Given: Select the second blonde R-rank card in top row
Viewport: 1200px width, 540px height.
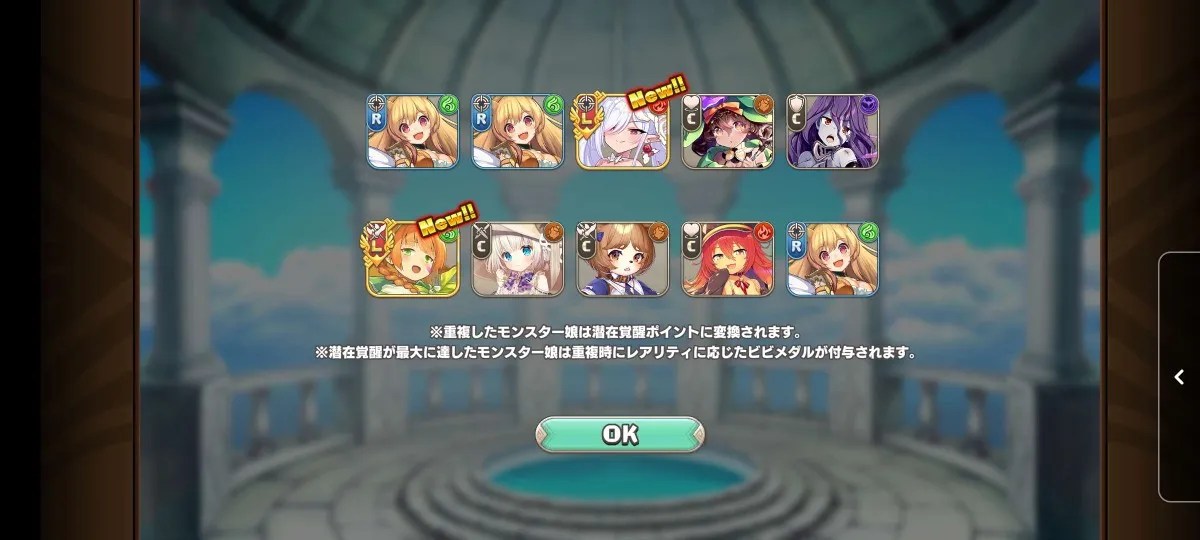Looking at the screenshot, I should coord(517,131).
